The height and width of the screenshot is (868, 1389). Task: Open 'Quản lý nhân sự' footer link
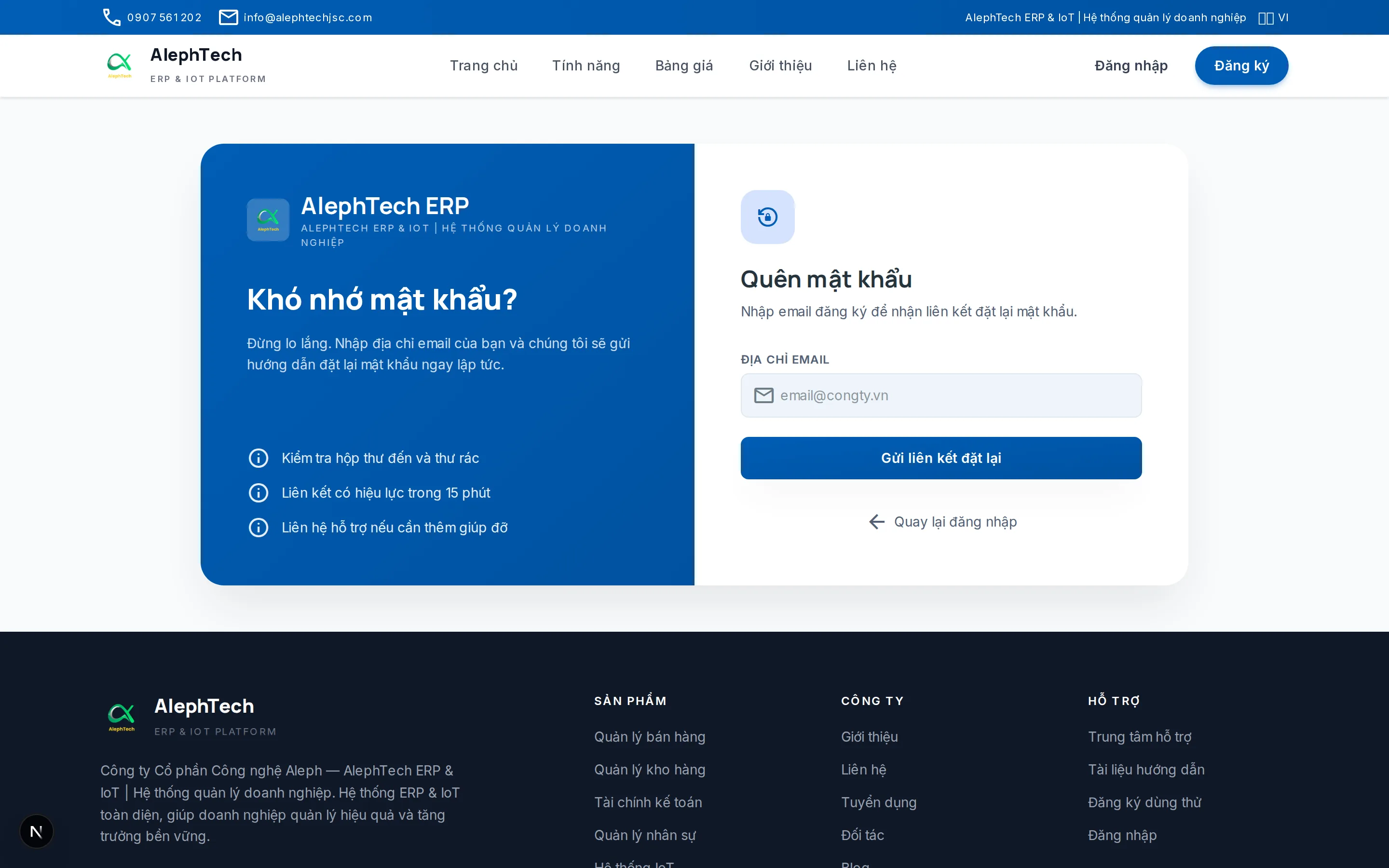(x=645, y=835)
